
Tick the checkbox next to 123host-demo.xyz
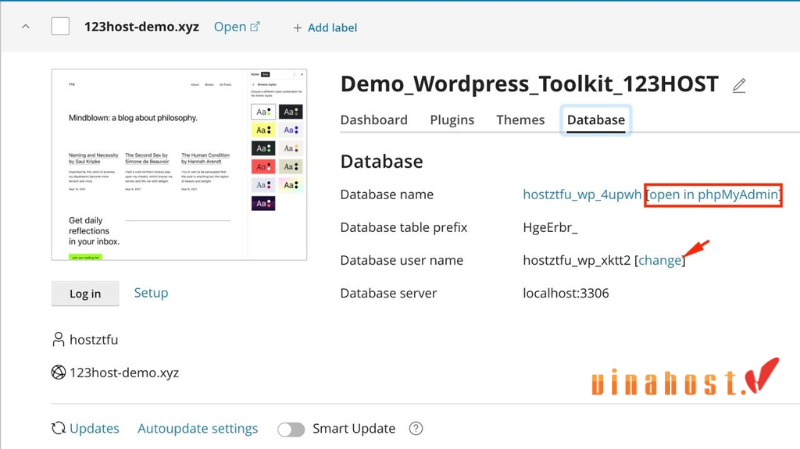point(60,27)
